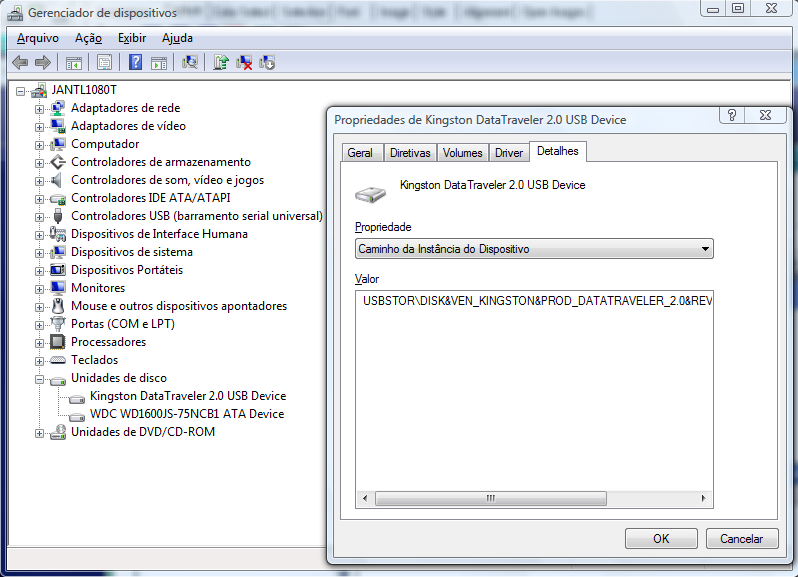798x577 pixels.
Task: Select the Teclados category label
Action: pyautogui.click(x=95, y=360)
